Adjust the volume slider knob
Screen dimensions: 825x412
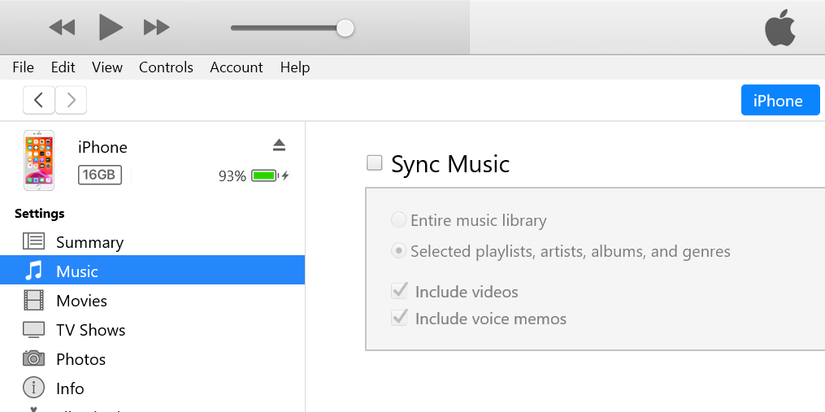345,28
